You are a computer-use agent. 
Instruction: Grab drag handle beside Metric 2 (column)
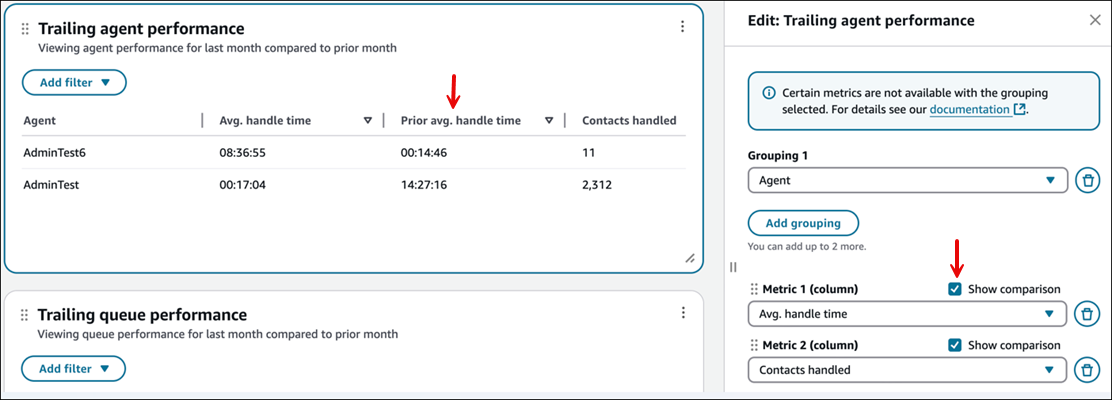pyautogui.click(x=753, y=345)
